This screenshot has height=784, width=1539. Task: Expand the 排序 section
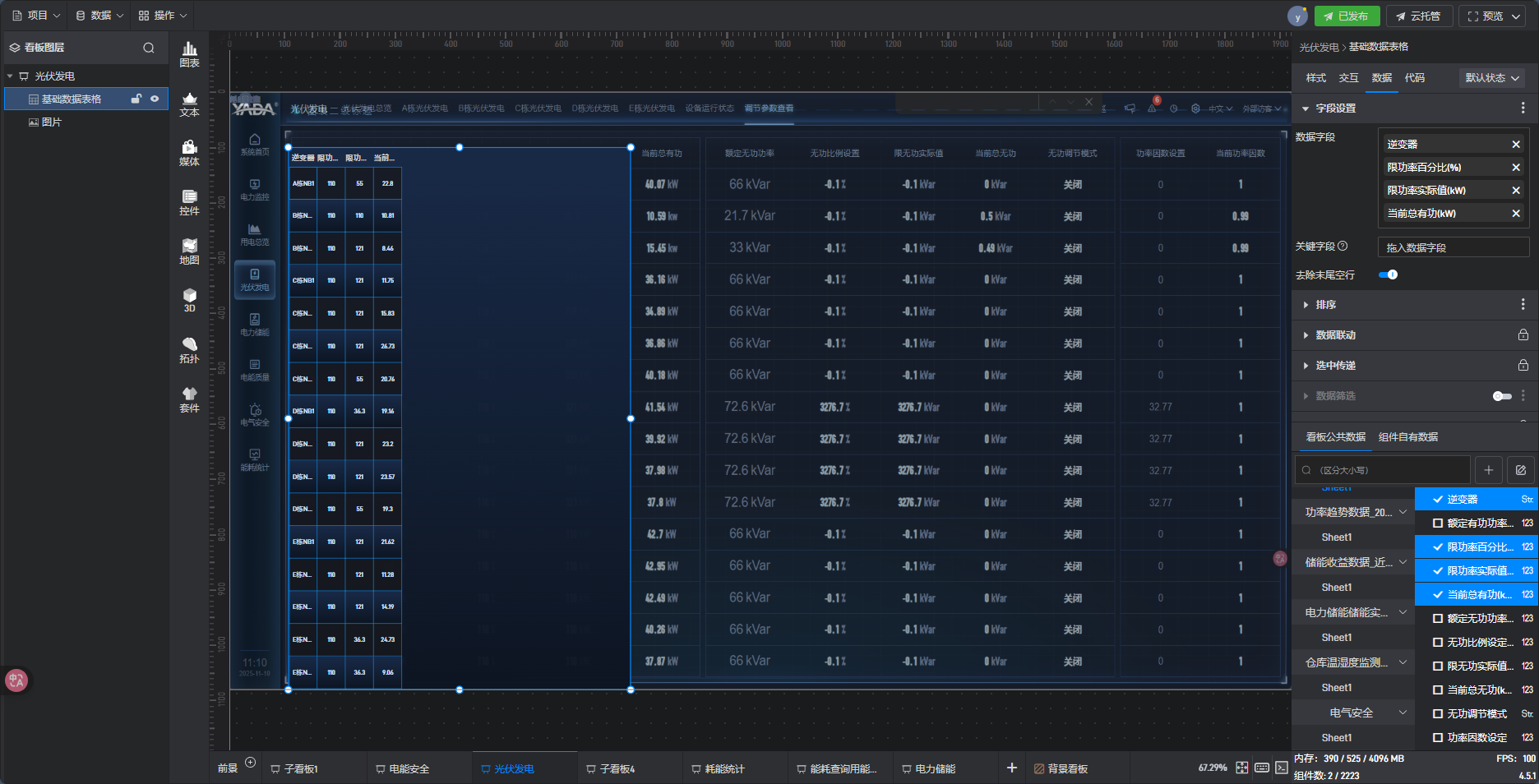pyautogui.click(x=1325, y=305)
